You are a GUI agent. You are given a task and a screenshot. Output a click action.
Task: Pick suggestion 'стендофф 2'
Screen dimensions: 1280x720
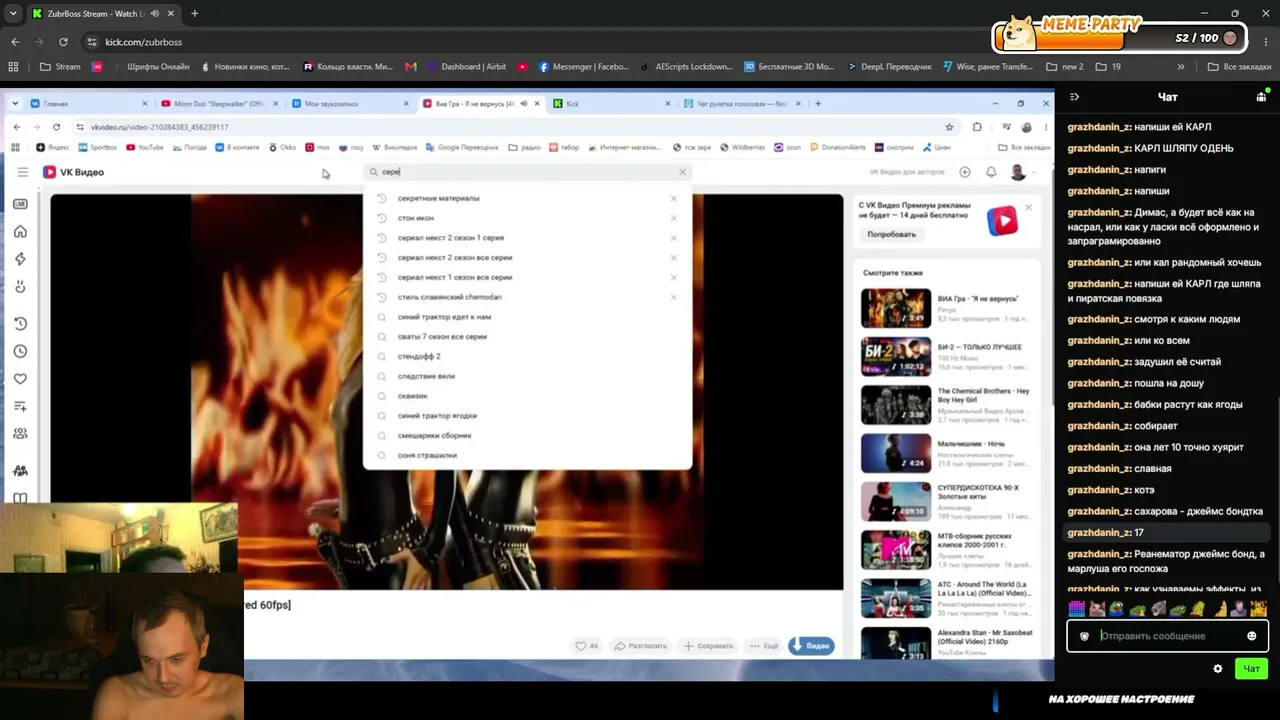coord(419,356)
